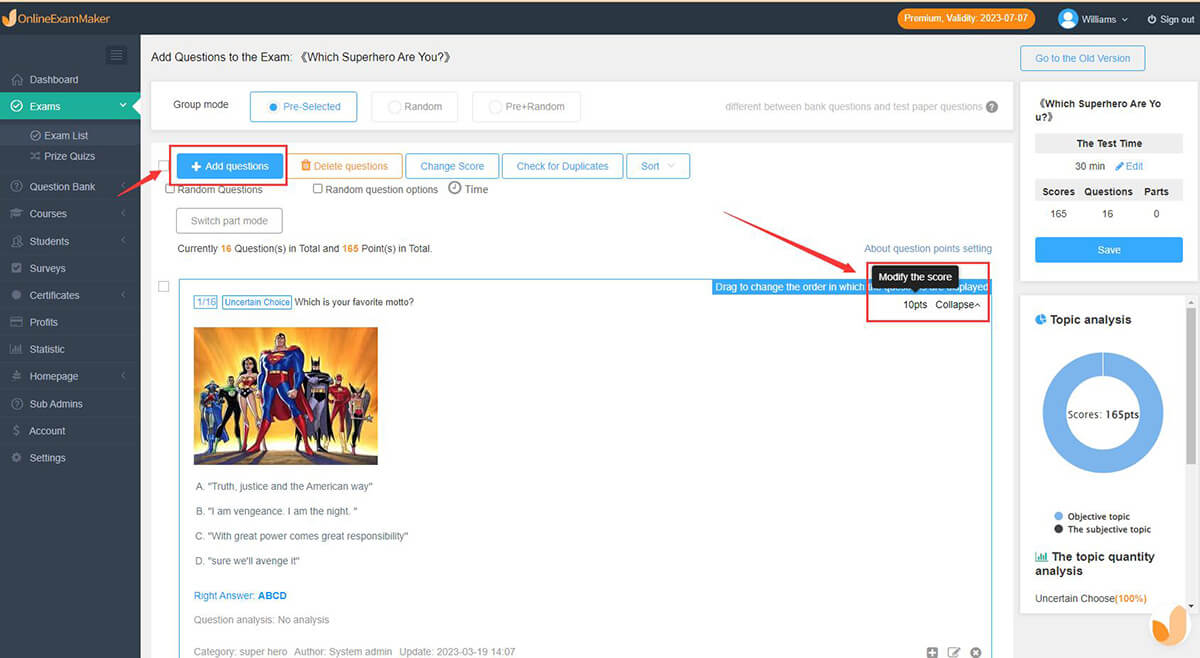
Task: Select Random group mode
Action: click(x=414, y=106)
